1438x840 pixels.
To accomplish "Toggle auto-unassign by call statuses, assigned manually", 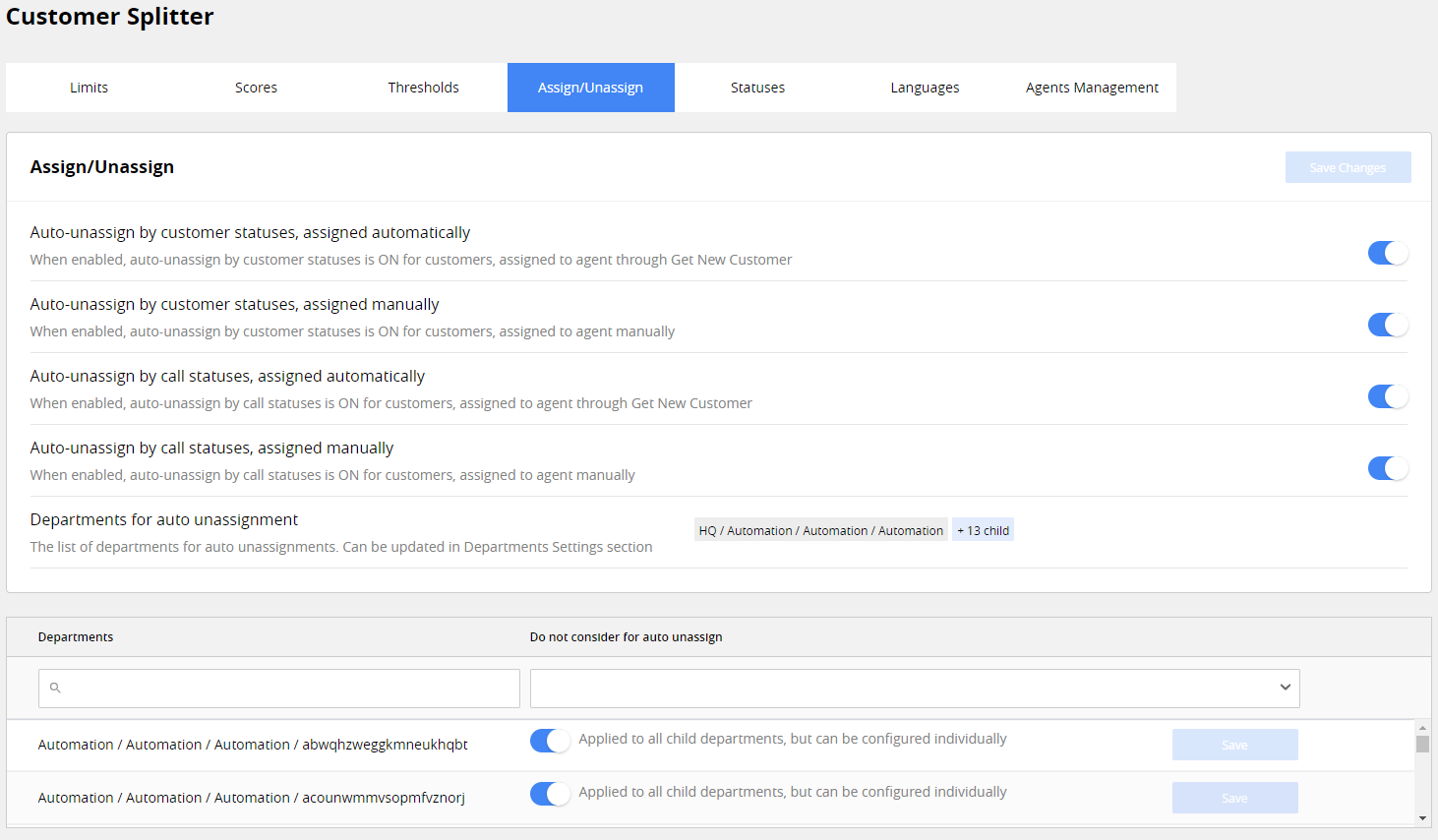I will pyautogui.click(x=1388, y=468).
